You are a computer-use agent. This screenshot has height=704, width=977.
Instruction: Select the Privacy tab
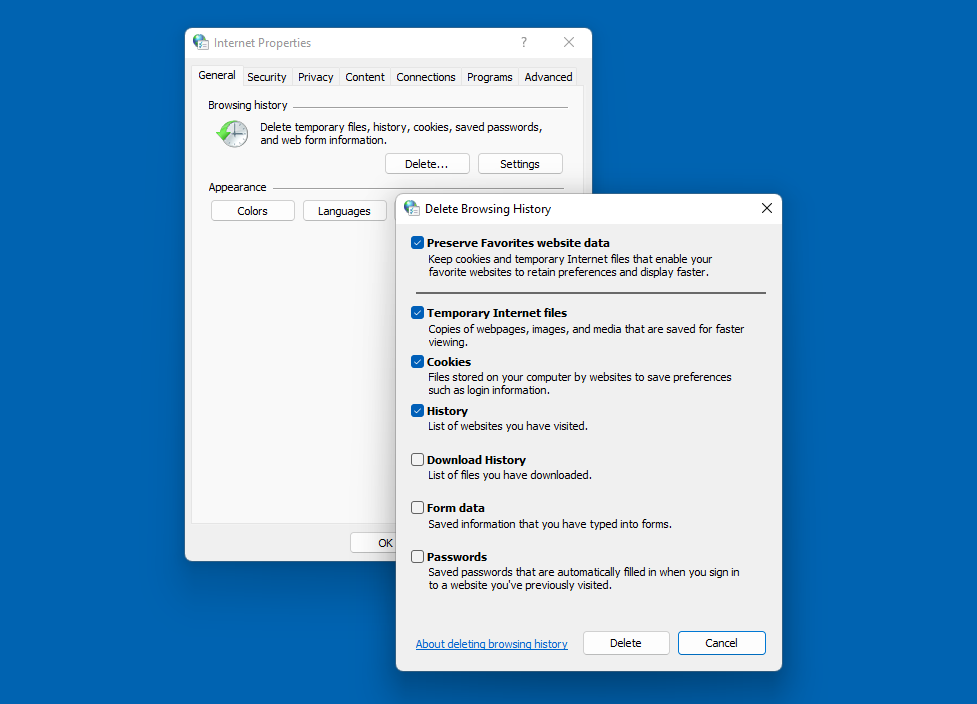315,76
